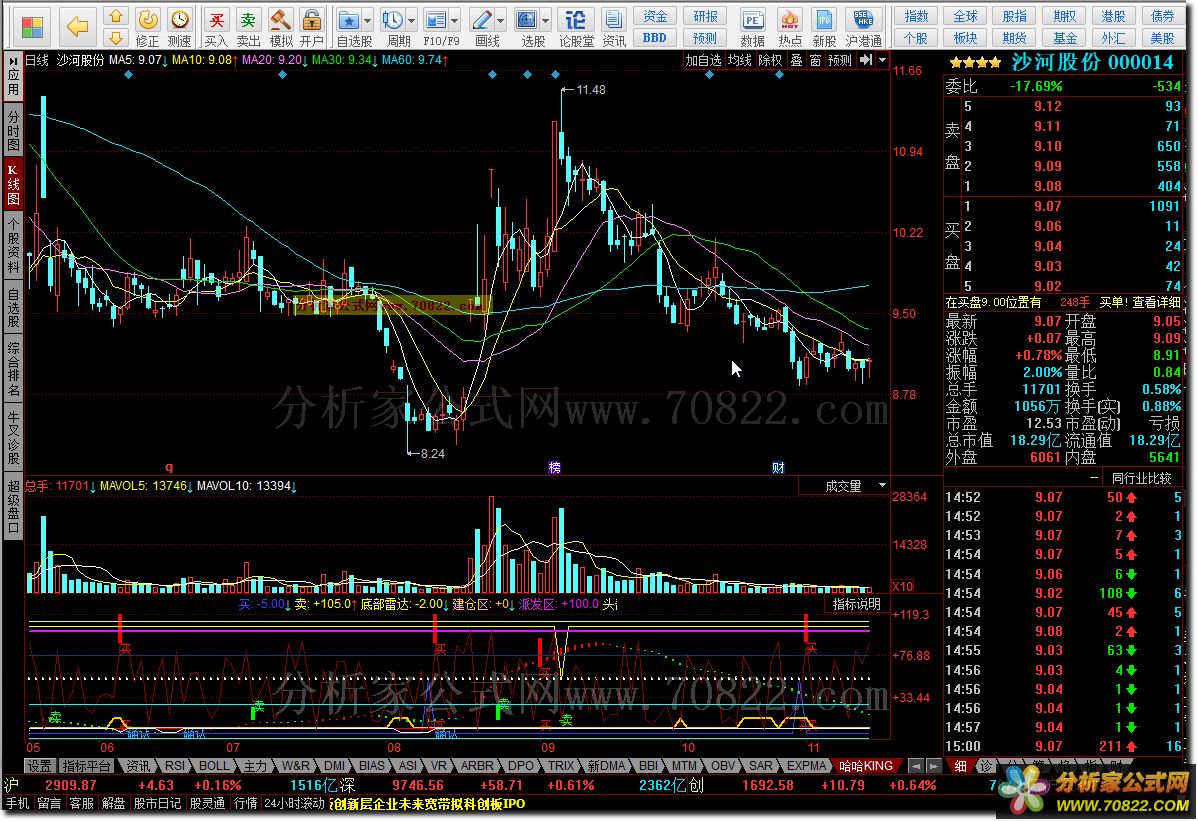The height and width of the screenshot is (821, 1198).
Task: Expand 选股 dropdown arrow
Action: click(546, 21)
